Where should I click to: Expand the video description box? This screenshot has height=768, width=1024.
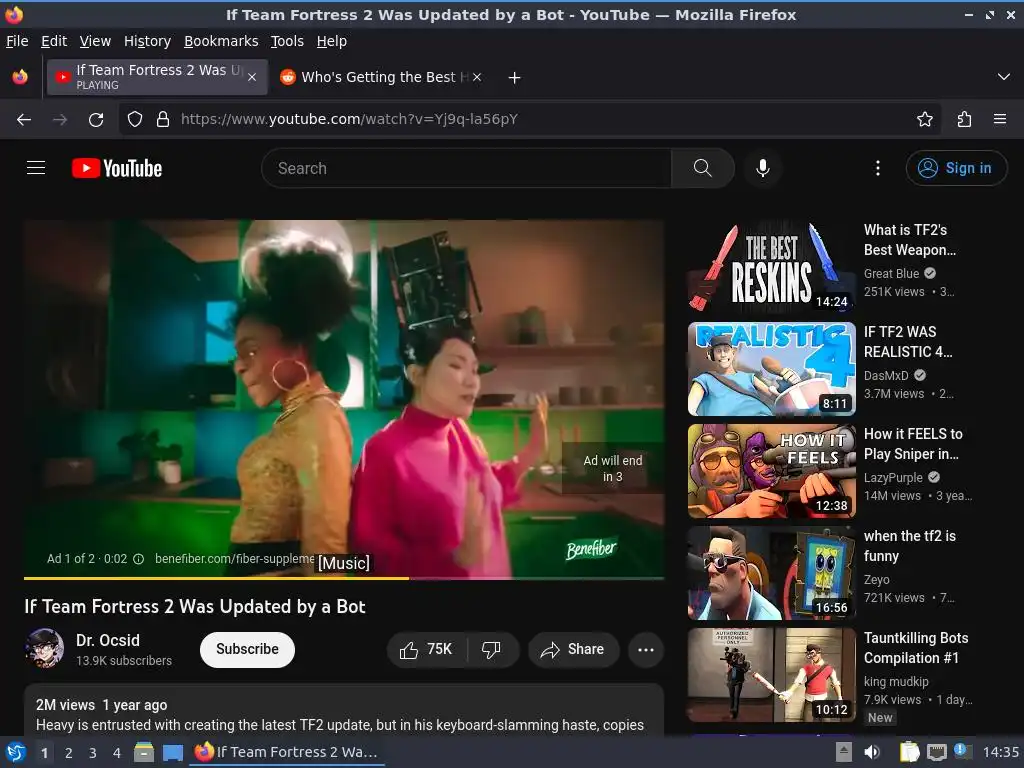(x=344, y=710)
